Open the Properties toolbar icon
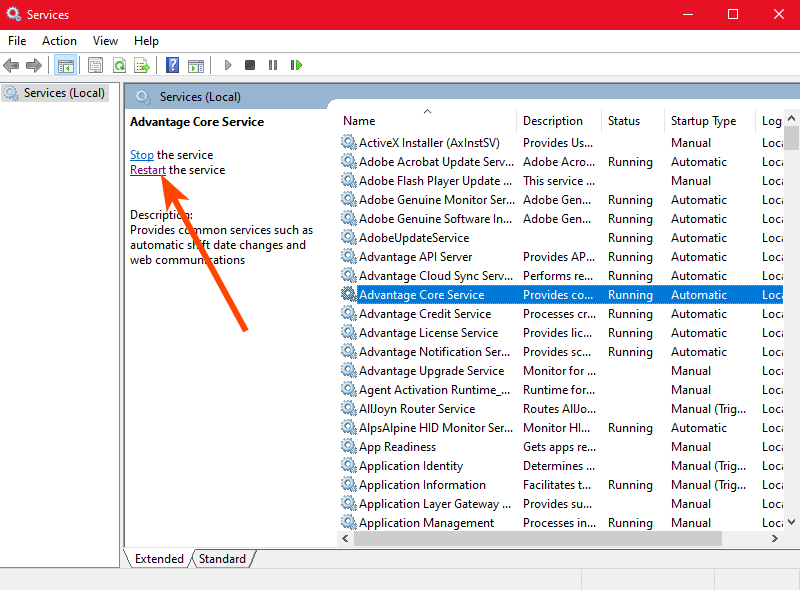The height and width of the screenshot is (590, 800). click(x=95, y=65)
